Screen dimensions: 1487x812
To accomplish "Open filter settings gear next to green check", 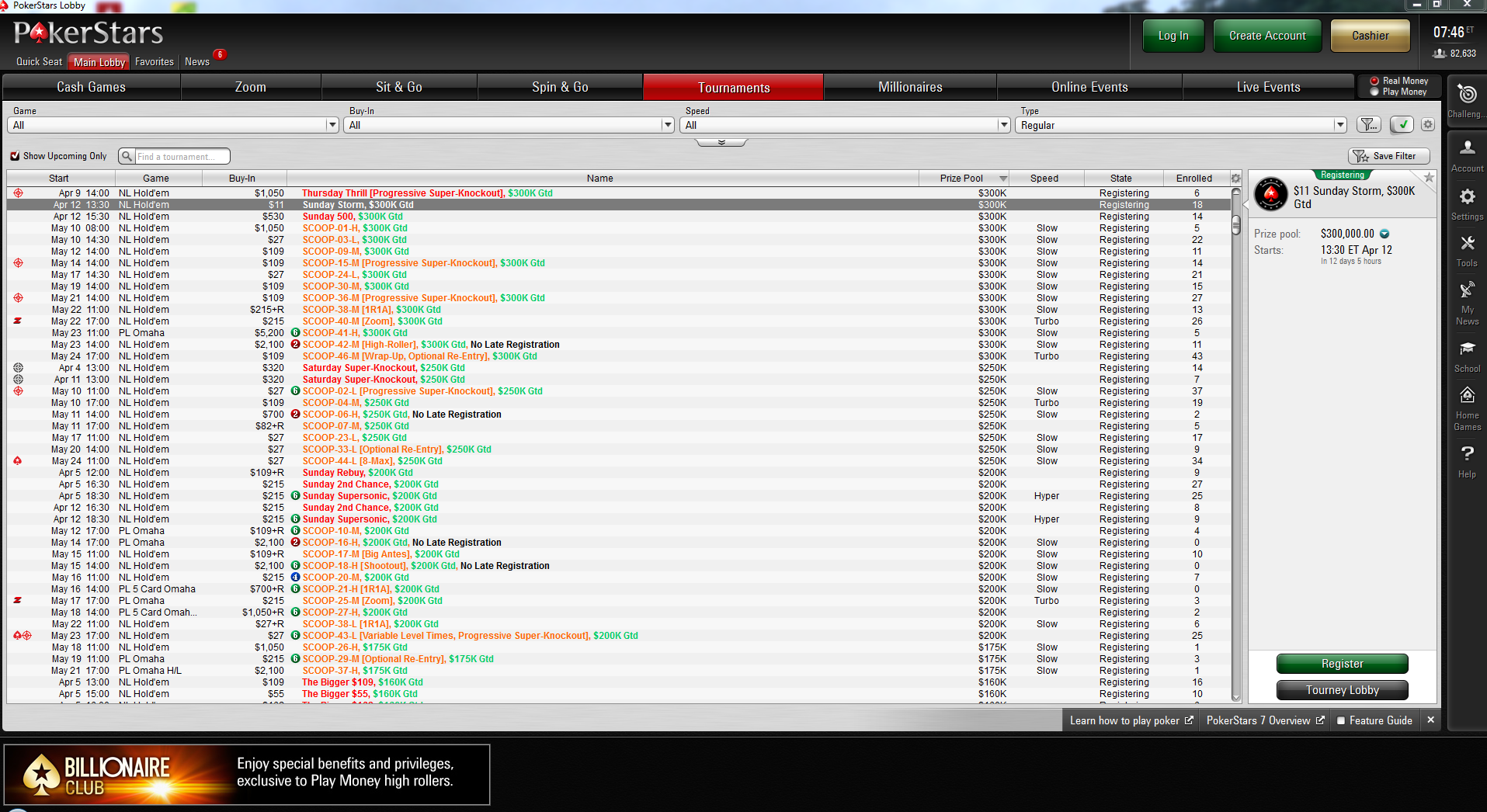I will tap(1427, 124).
